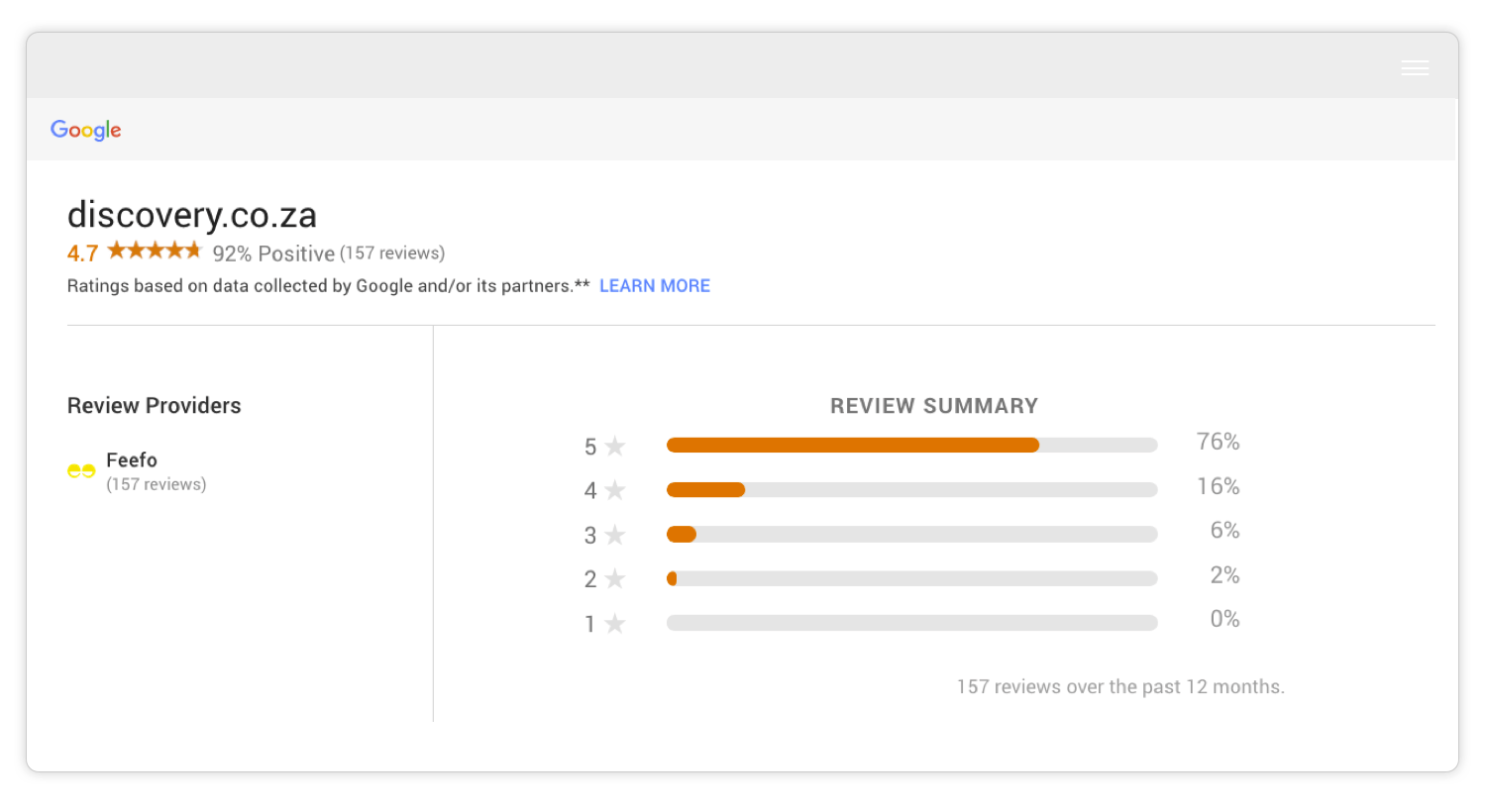Screen dimensions: 1486x812
Task: Click the 4-star rating progress bar
Action: (912, 489)
